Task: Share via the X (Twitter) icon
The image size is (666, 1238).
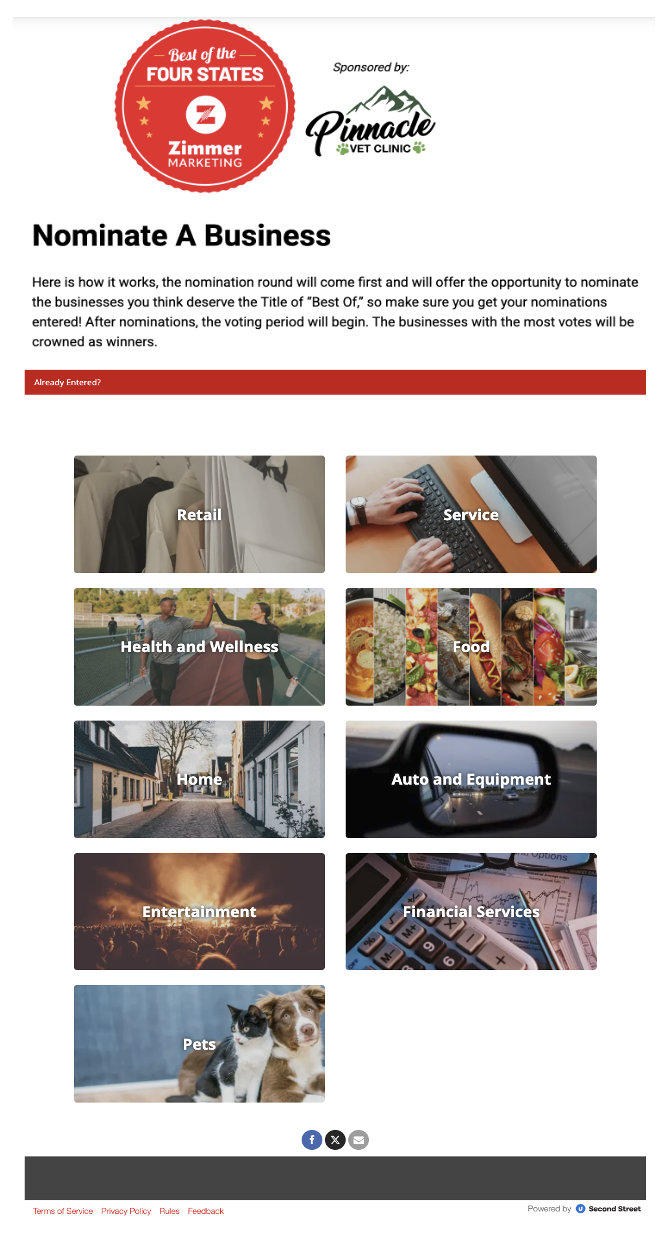Action: pos(335,1139)
